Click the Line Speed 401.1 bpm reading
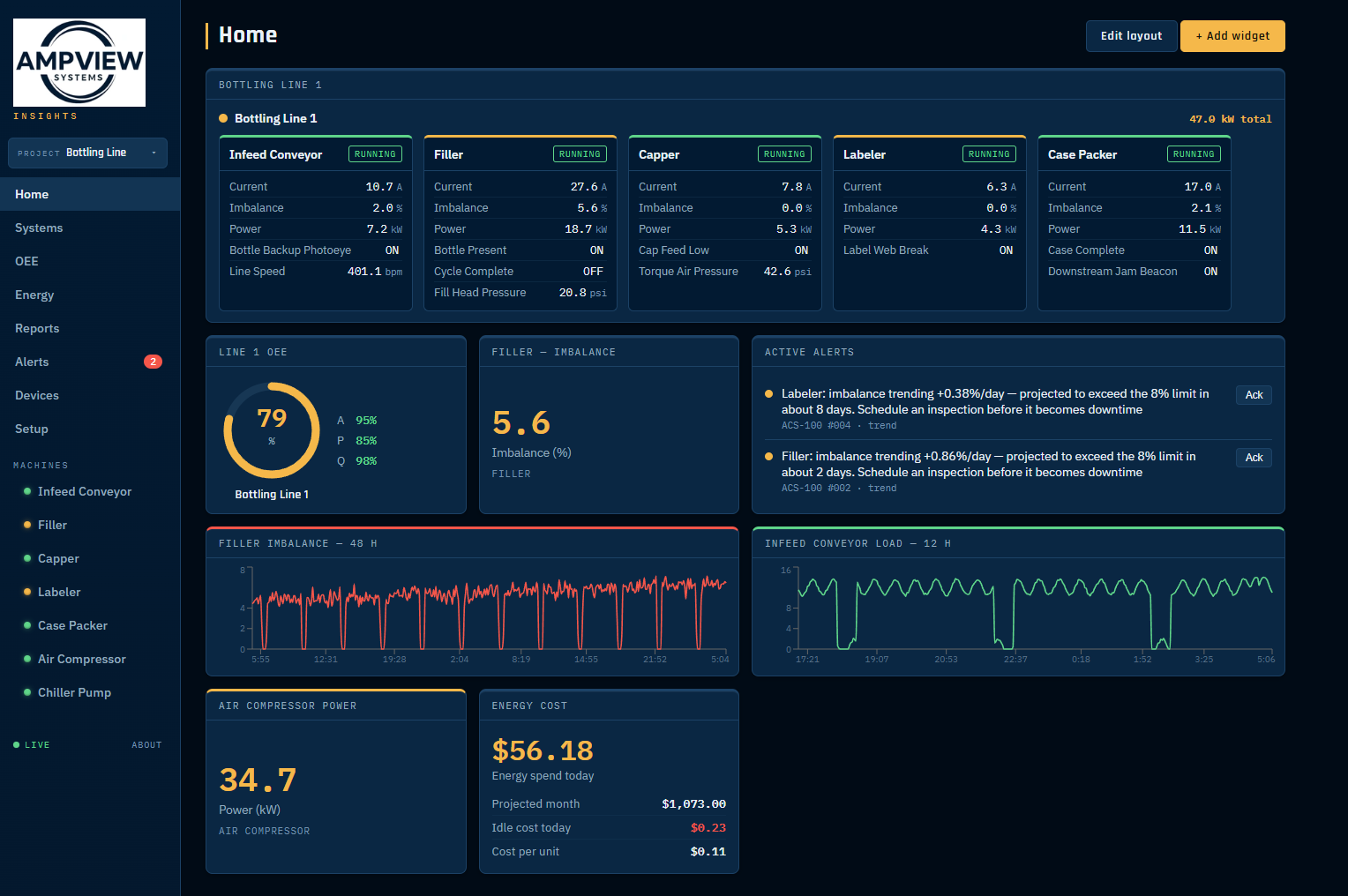This screenshot has height=896, width=1348. tap(375, 272)
